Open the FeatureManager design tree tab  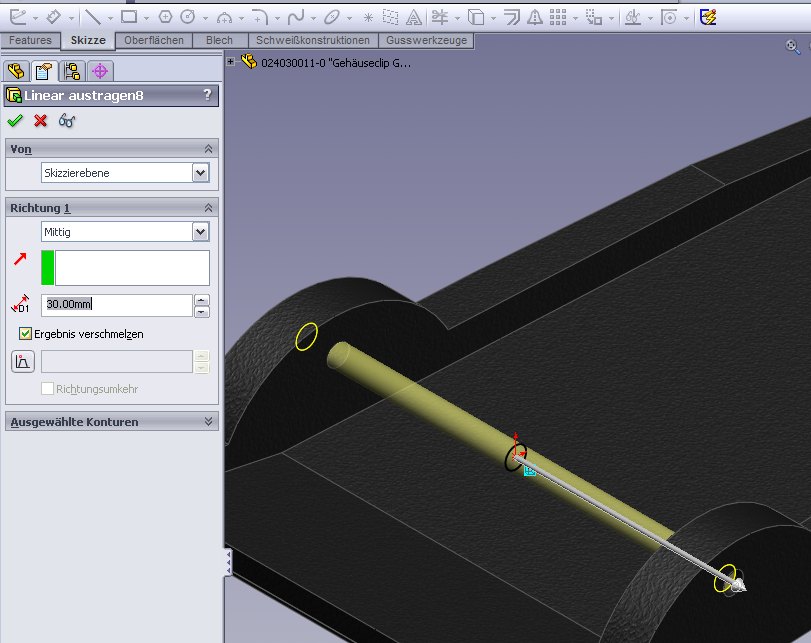(x=16, y=71)
